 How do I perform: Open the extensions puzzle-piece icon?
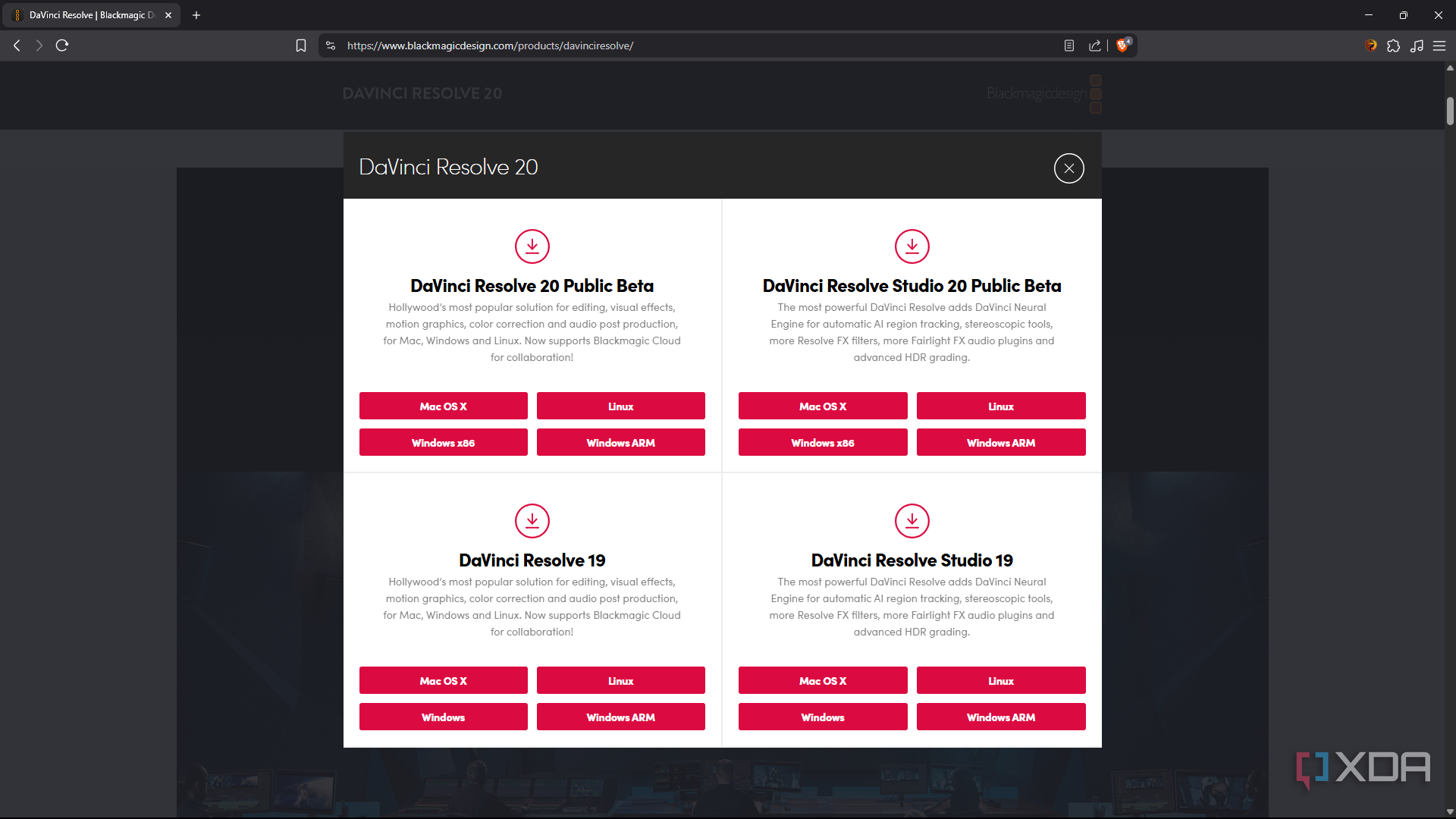(x=1393, y=45)
